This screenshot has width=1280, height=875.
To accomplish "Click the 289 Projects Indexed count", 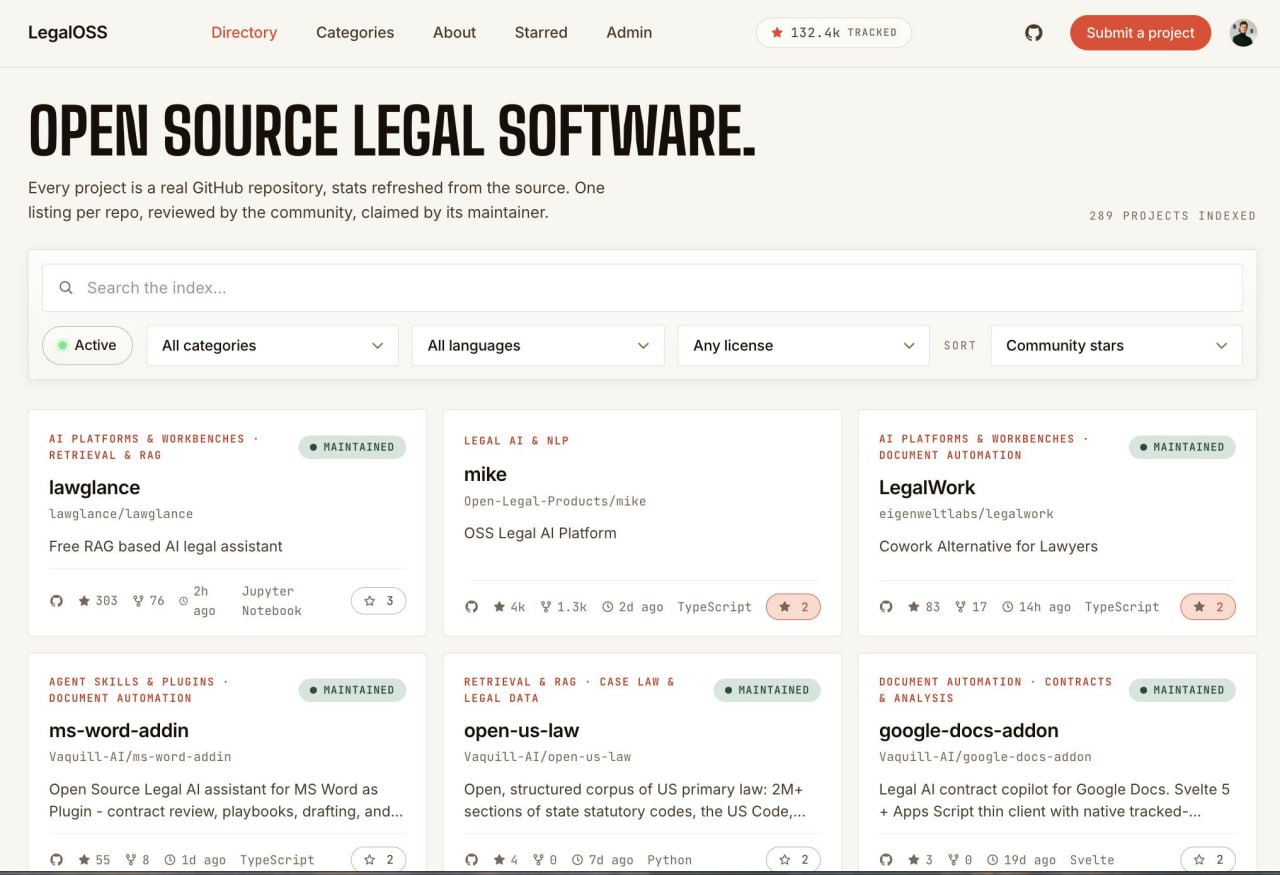I will (1172, 216).
